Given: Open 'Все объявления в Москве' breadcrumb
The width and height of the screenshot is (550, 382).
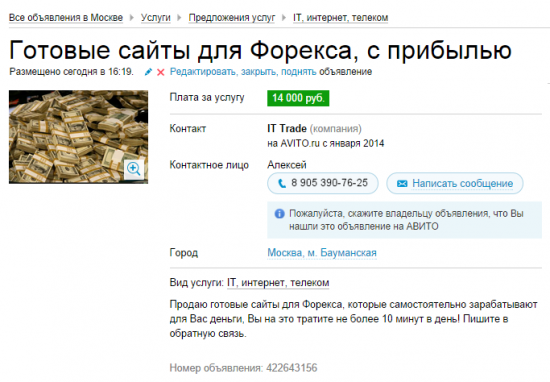Looking at the screenshot, I should pyautogui.click(x=66, y=18).
